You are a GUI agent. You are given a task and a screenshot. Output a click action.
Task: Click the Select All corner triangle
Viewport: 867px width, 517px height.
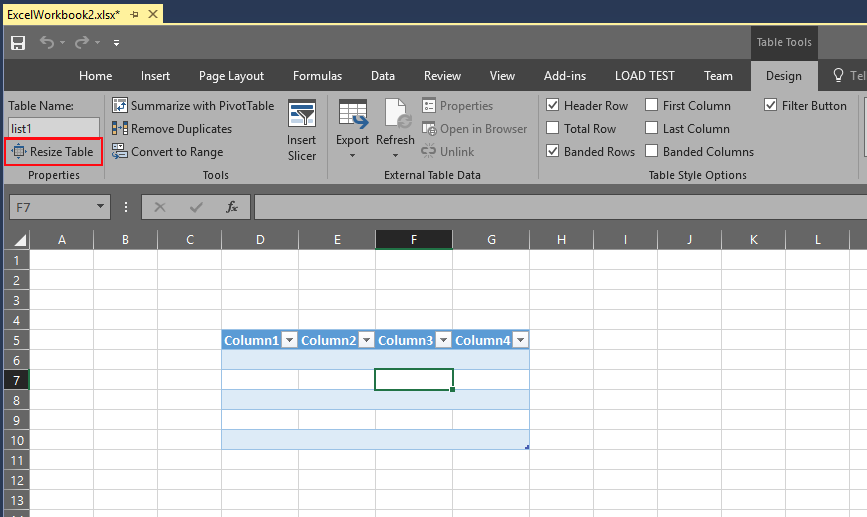pos(19,240)
